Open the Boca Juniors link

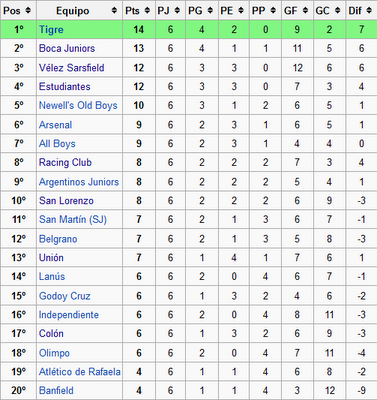tap(67, 48)
